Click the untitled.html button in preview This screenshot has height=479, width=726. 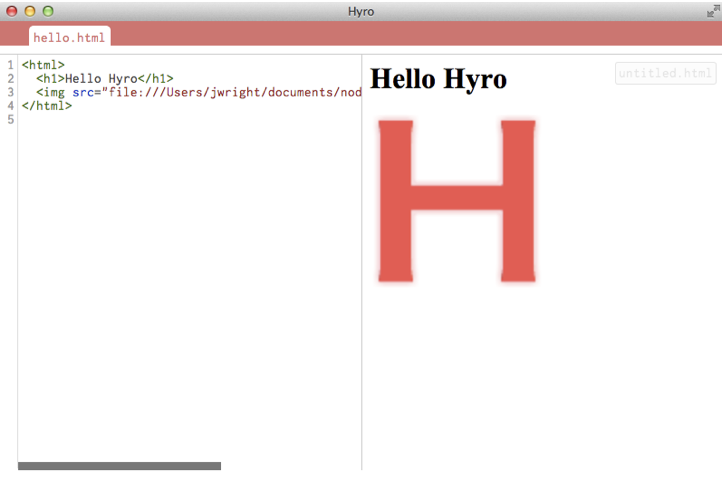click(665, 73)
